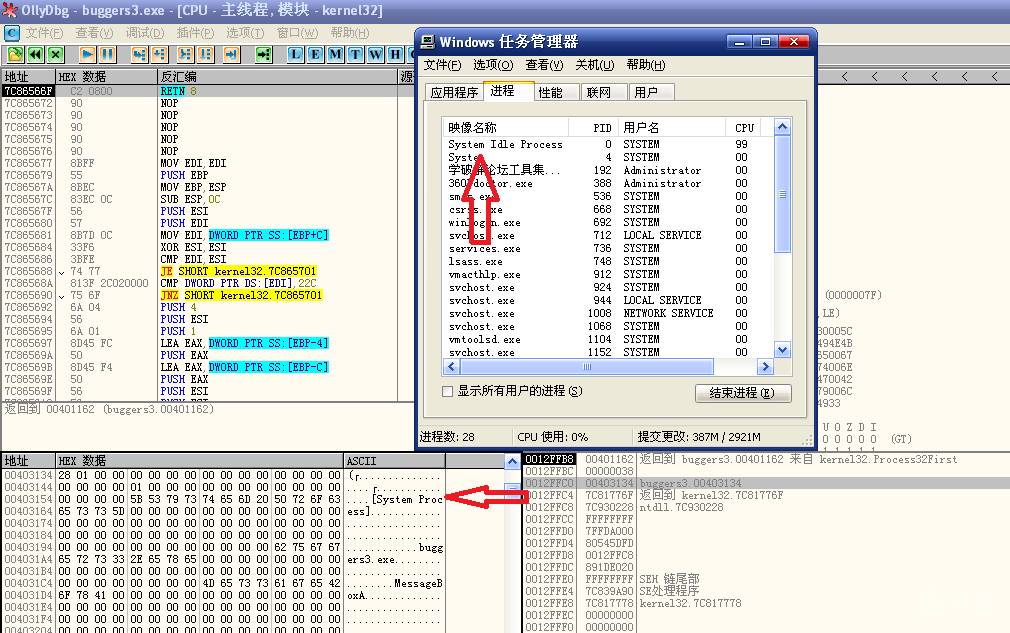The height and width of the screenshot is (633, 1010).
Task: Open OllyDbg 帮助(H) menu
Action: point(350,33)
